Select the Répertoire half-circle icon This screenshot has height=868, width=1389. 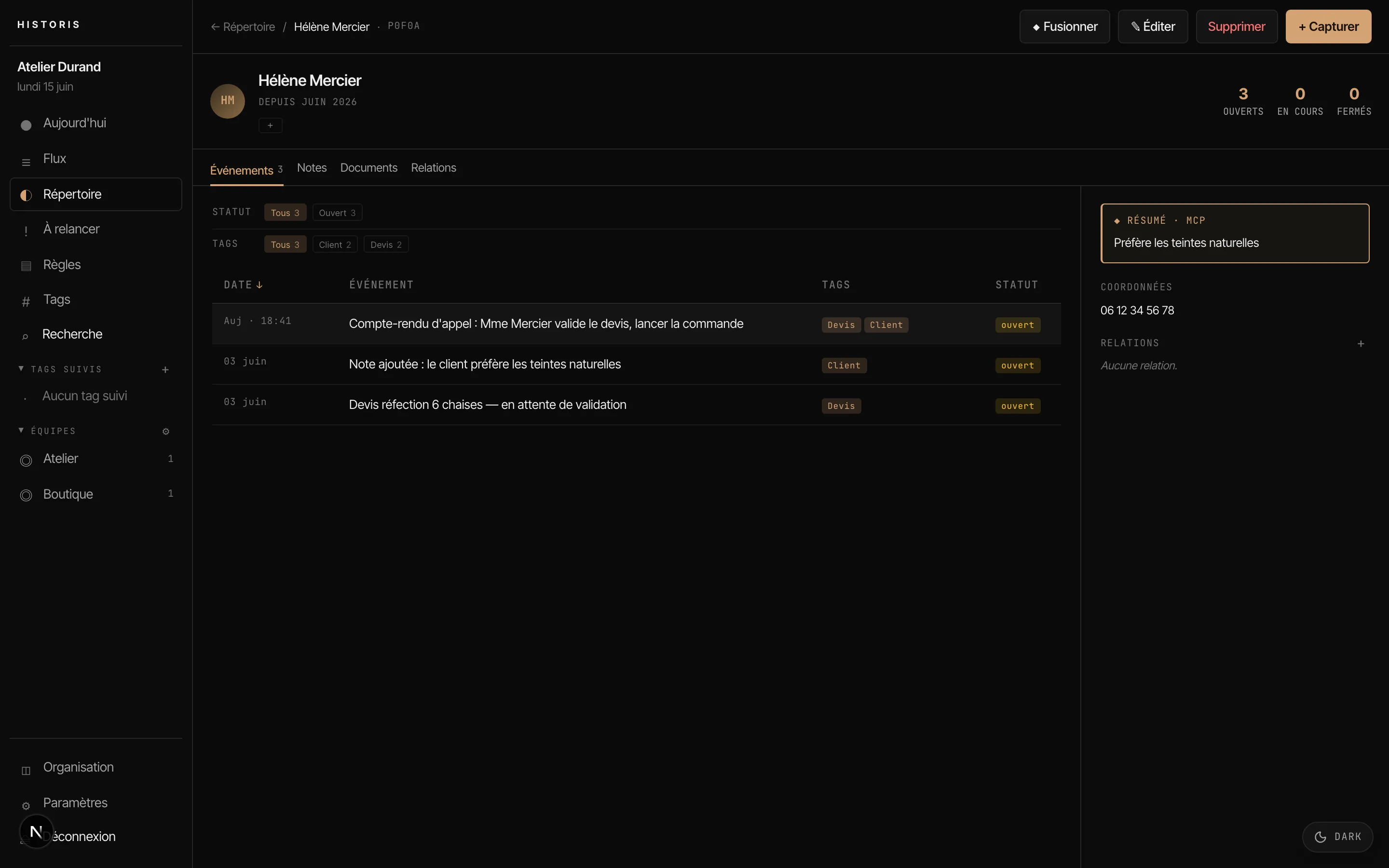[x=26, y=195]
